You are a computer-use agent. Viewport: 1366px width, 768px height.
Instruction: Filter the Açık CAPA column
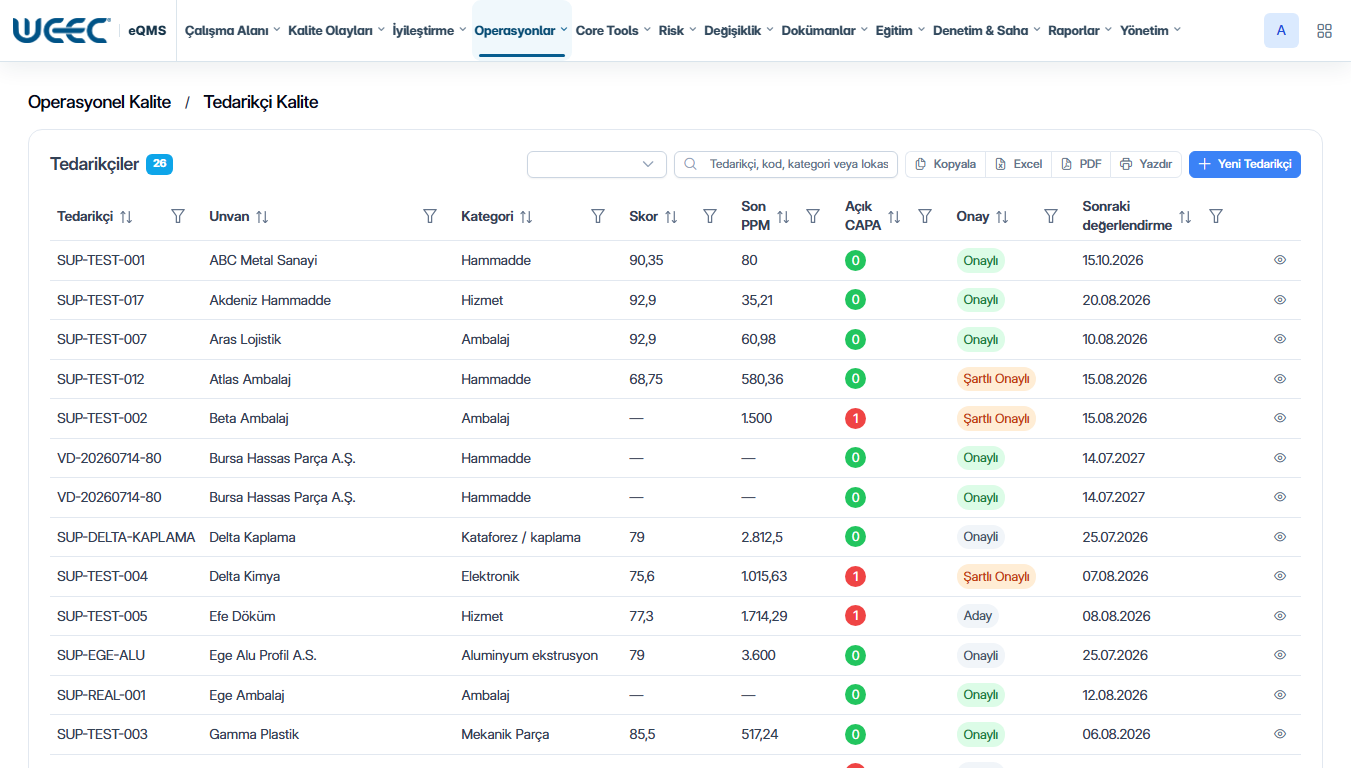[x=925, y=216]
